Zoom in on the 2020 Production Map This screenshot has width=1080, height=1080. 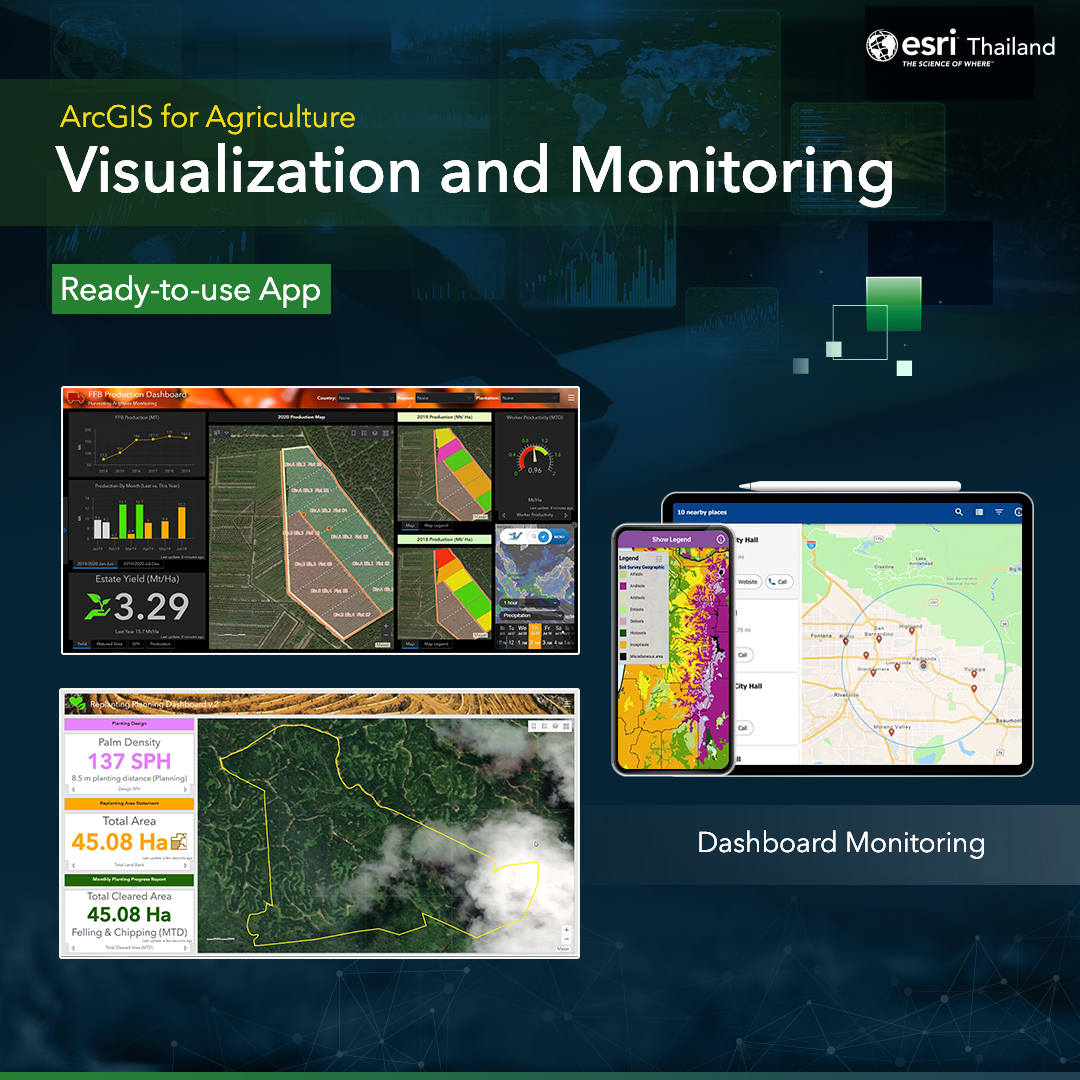[386, 626]
